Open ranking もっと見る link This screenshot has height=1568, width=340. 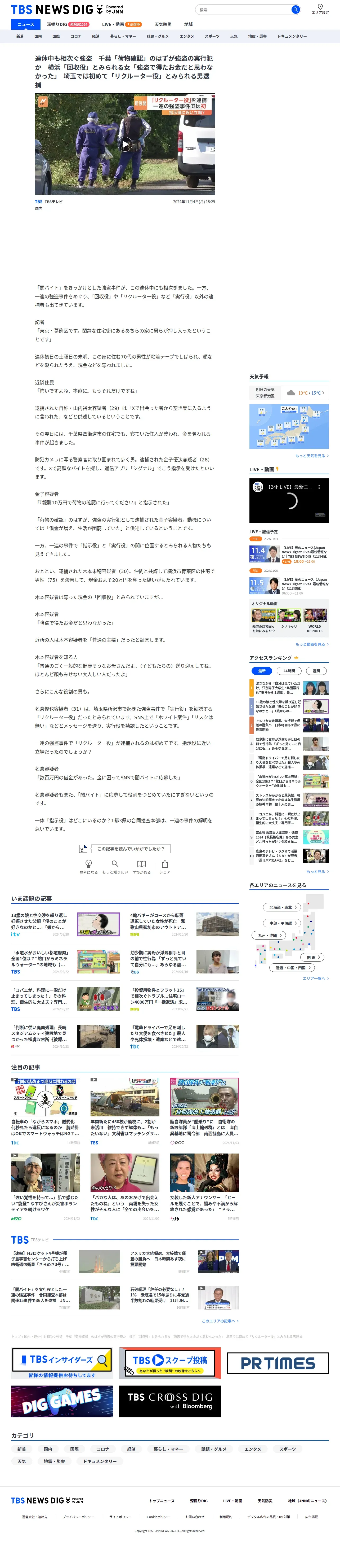point(317,871)
